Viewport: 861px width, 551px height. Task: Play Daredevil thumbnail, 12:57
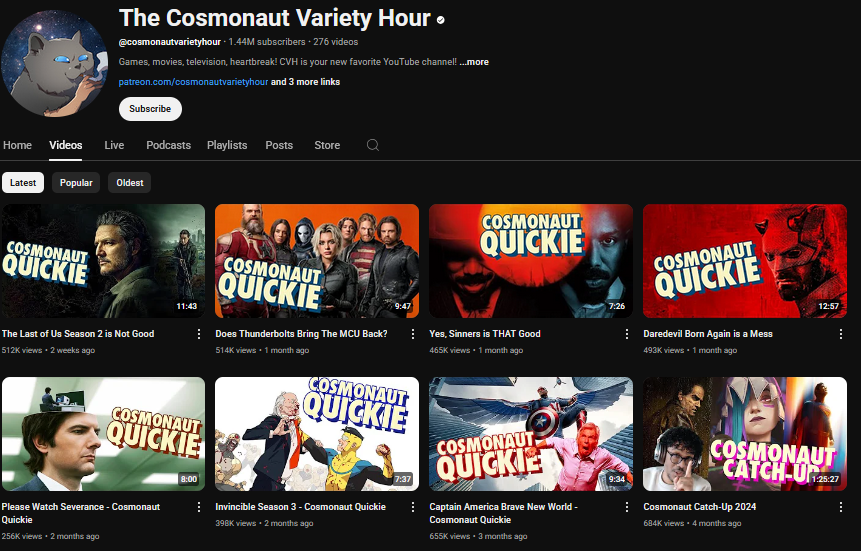pos(745,261)
